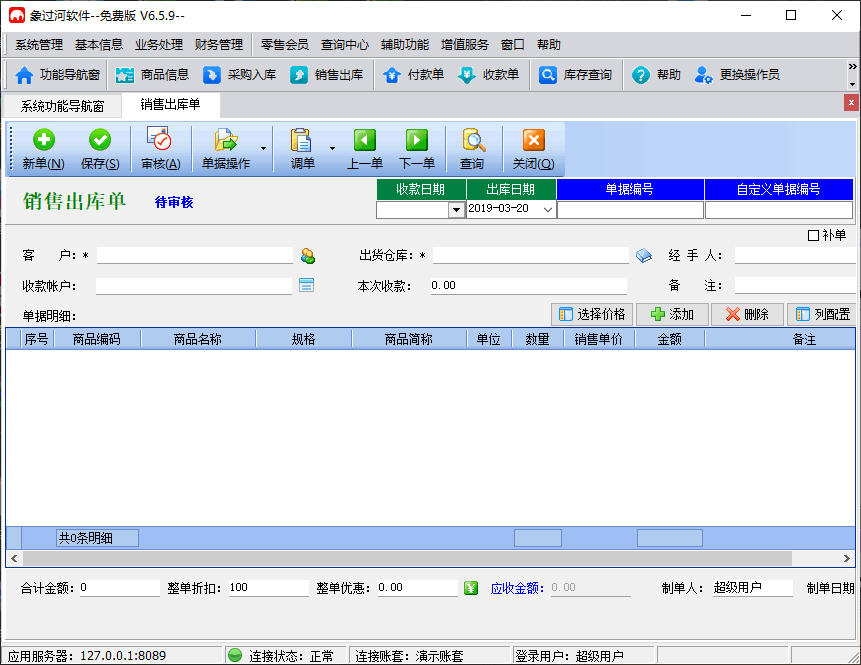The width and height of the screenshot is (861, 665).
Task: Open the 付款单 toolbar icon
Action: coord(413,75)
